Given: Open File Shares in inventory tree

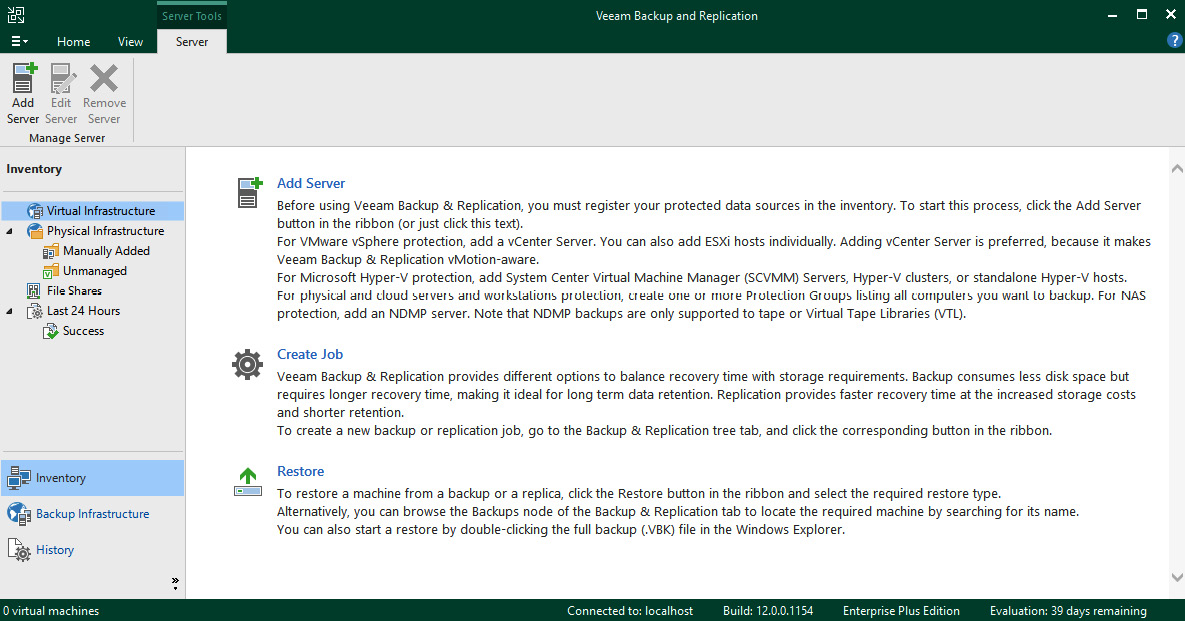Looking at the screenshot, I should 74,291.
